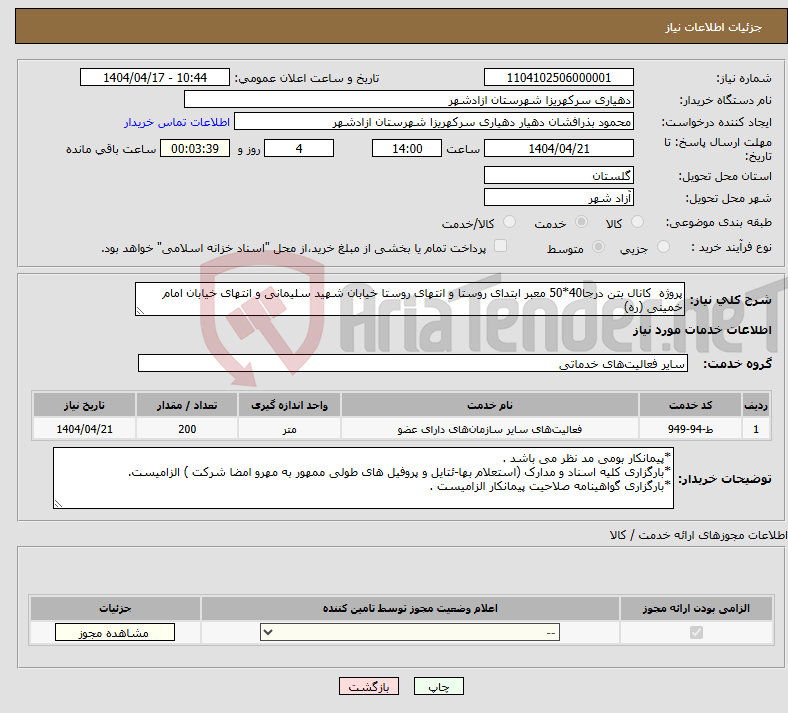Click the table date cell 1404/04/21
This screenshot has width=788, height=713.
[x=84, y=429]
